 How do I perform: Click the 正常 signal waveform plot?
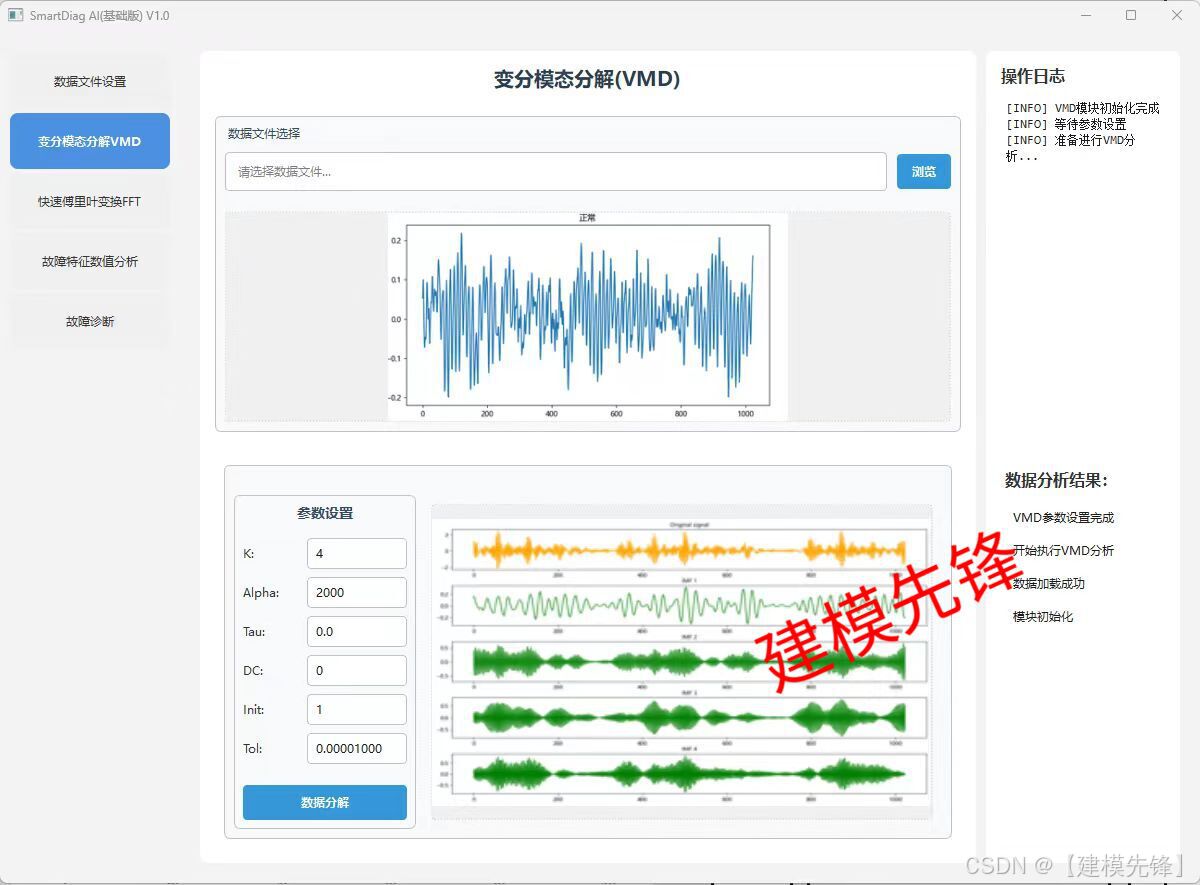588,316
